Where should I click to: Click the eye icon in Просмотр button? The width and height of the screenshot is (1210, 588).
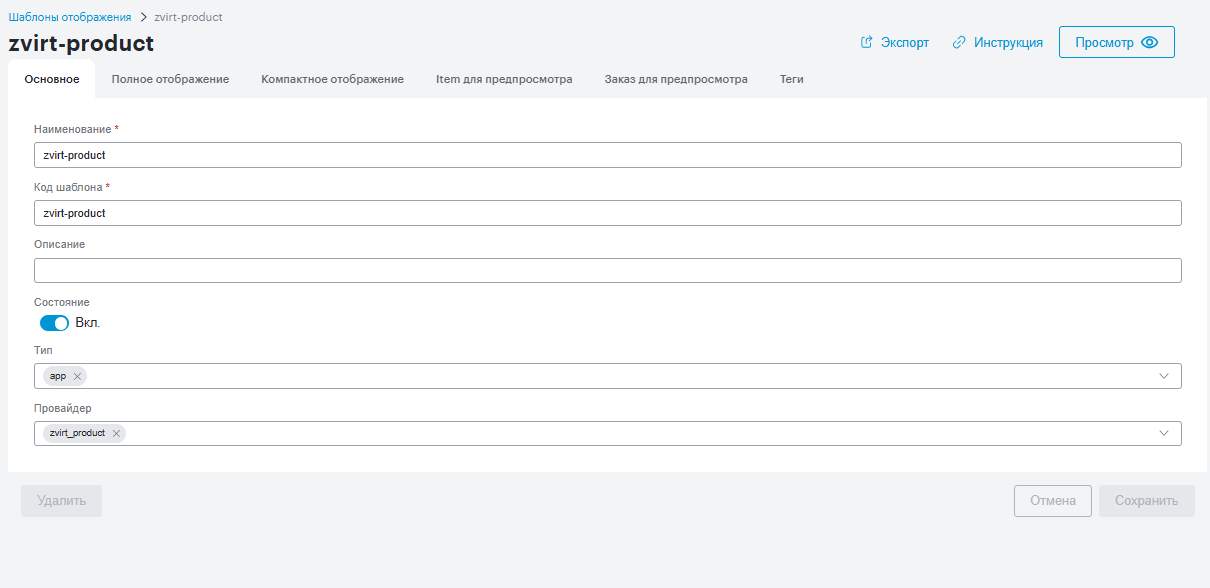click(1150, 43)
